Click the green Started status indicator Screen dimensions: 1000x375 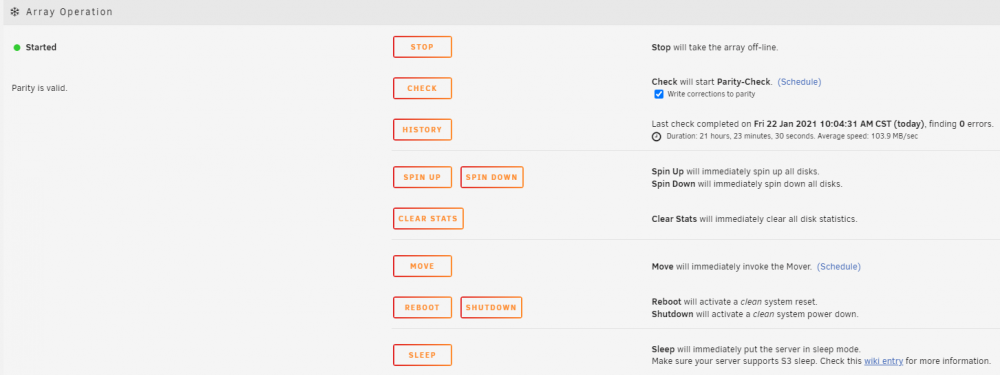17,47
